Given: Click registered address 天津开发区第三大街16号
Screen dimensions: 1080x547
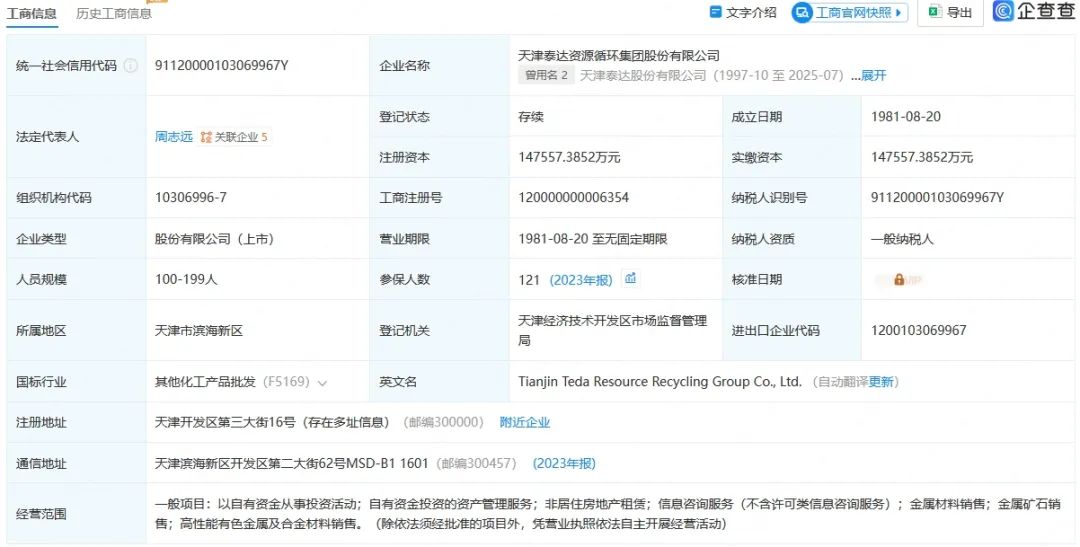Looking at the screenshot, I should tap(225, 422).
